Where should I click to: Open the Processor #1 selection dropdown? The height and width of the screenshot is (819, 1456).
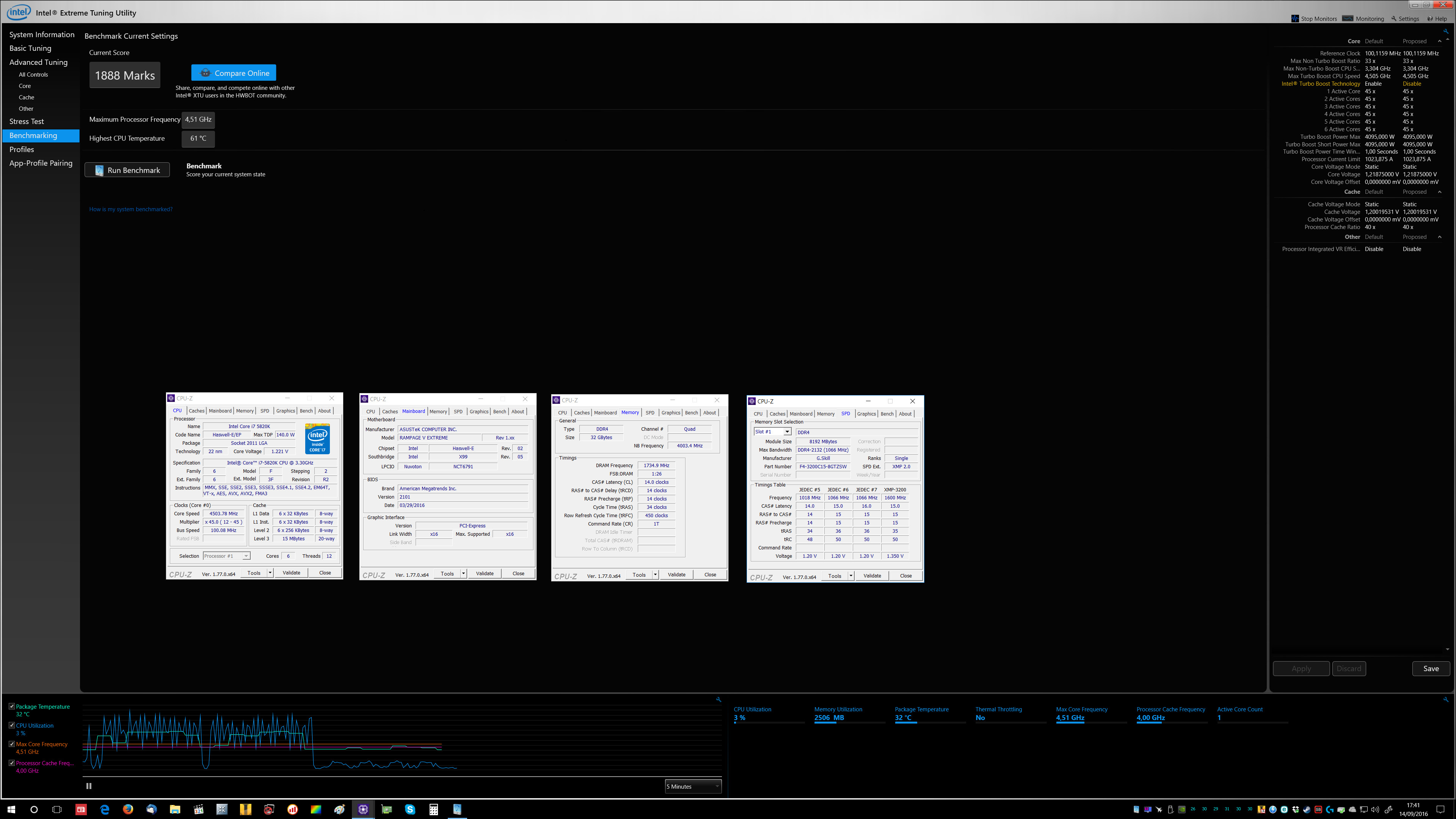227,555
